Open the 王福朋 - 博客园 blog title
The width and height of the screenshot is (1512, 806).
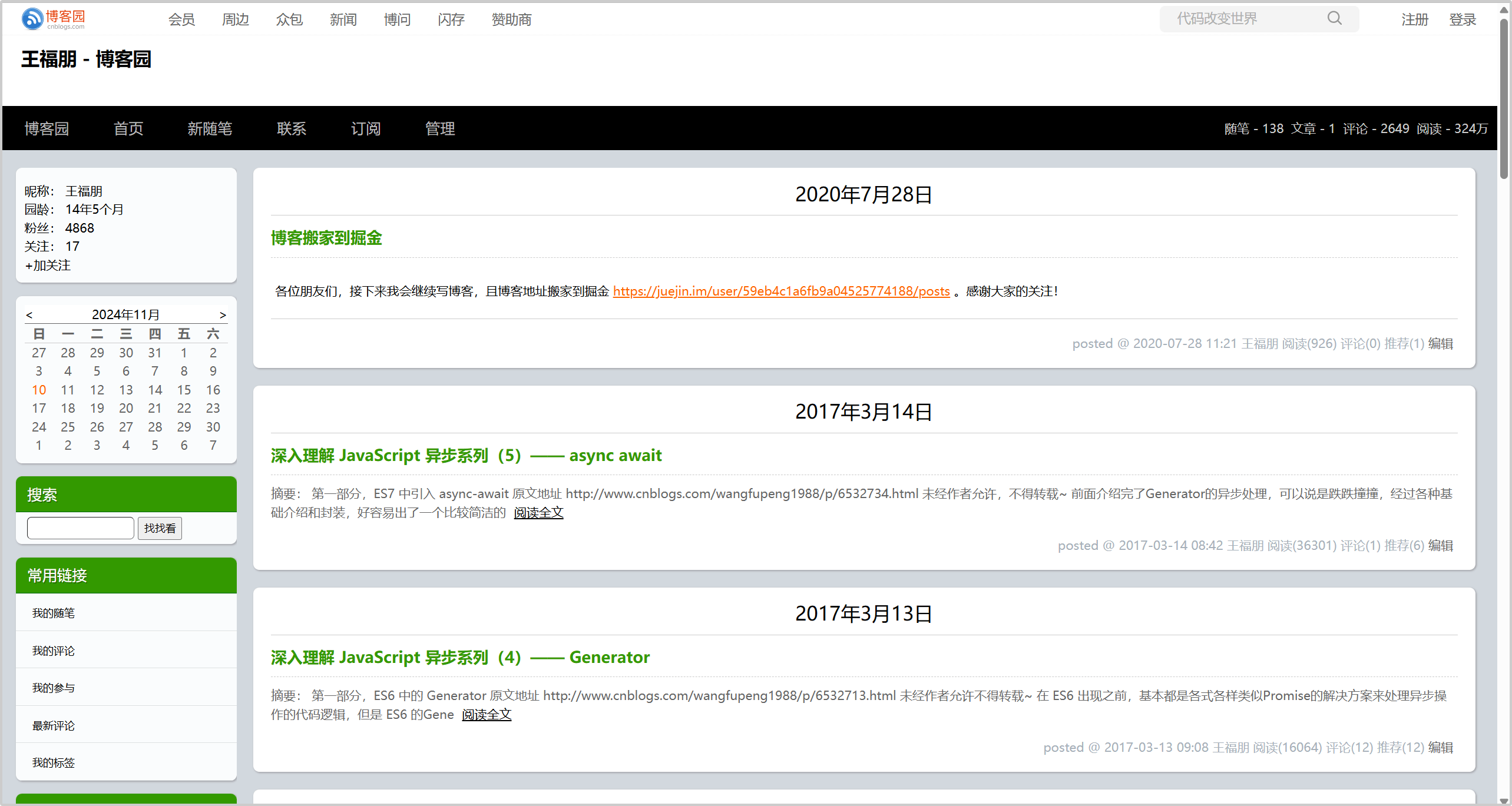(x=86, y=59)
